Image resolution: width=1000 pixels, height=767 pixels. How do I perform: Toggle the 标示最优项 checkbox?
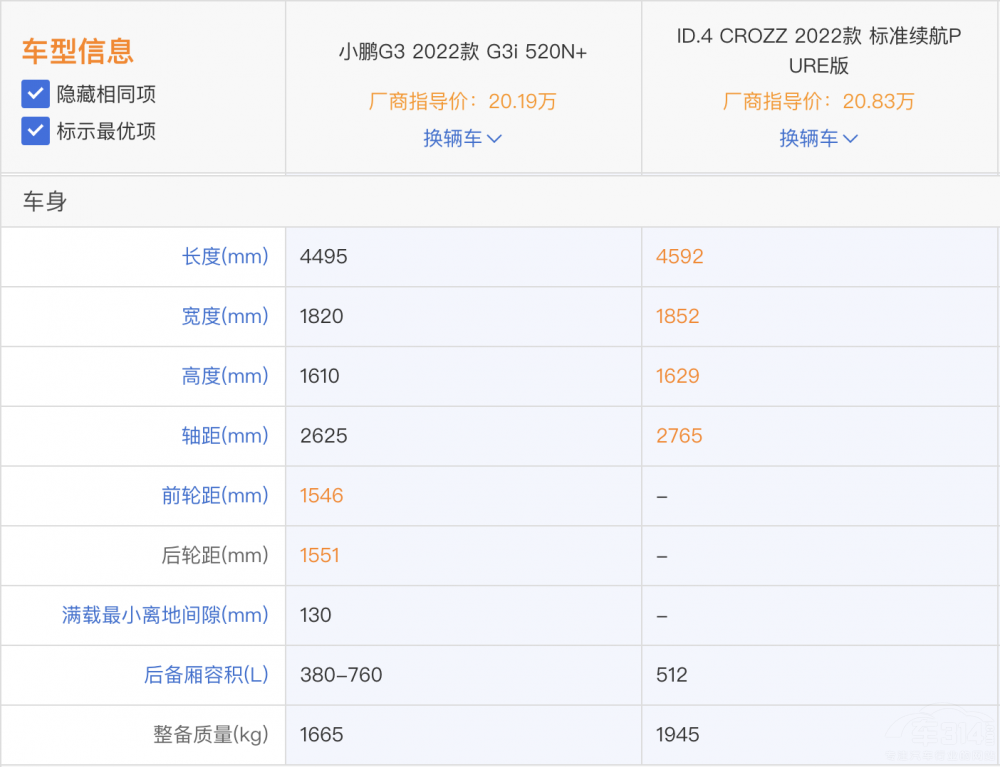click(x=36, y=131)
